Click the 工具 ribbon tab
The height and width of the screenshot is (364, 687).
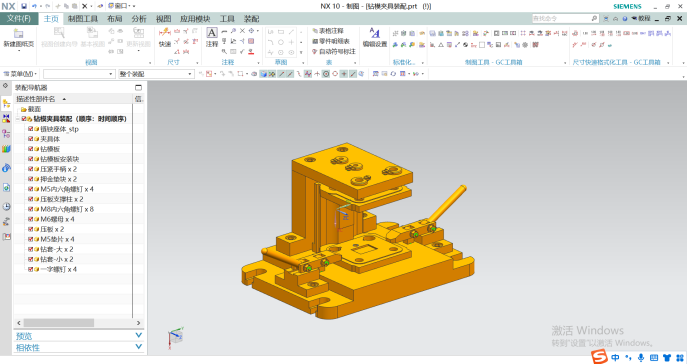tap(227, 19)
